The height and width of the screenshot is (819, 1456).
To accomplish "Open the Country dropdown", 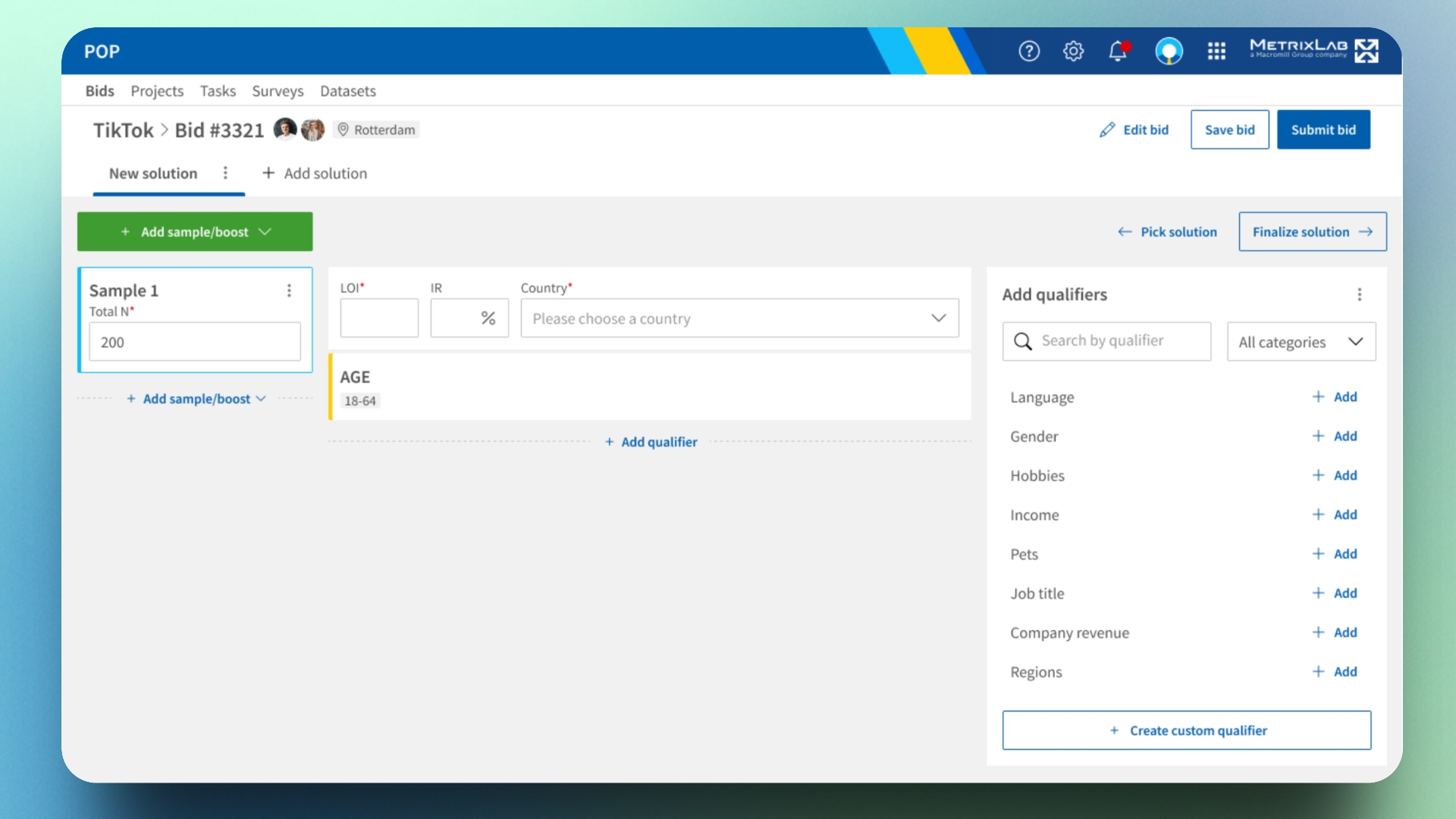I will coord(739,318).
